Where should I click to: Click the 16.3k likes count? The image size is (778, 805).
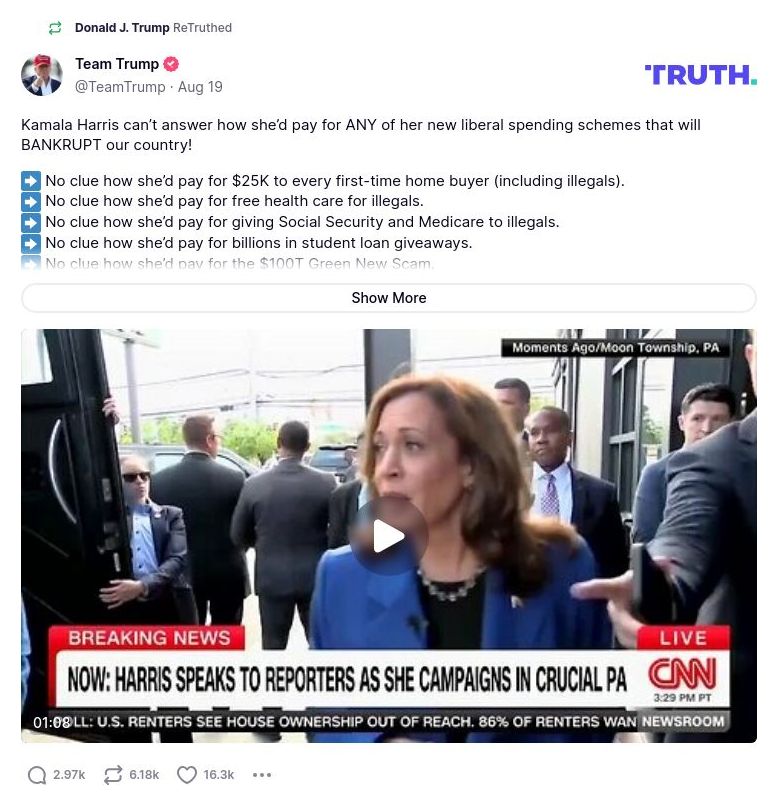tap(218, 775)
